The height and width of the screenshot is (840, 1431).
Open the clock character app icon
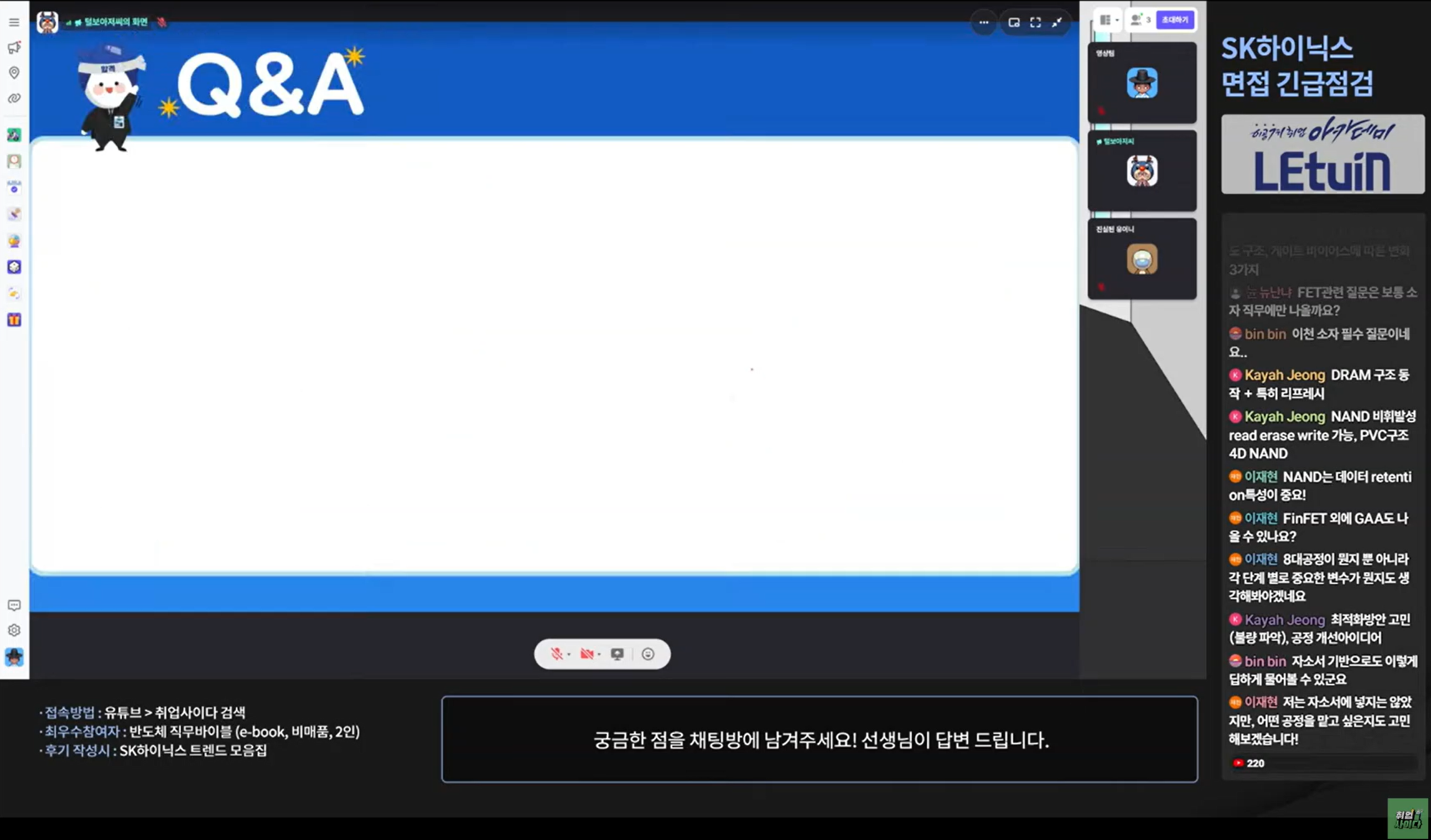[14, 161]
